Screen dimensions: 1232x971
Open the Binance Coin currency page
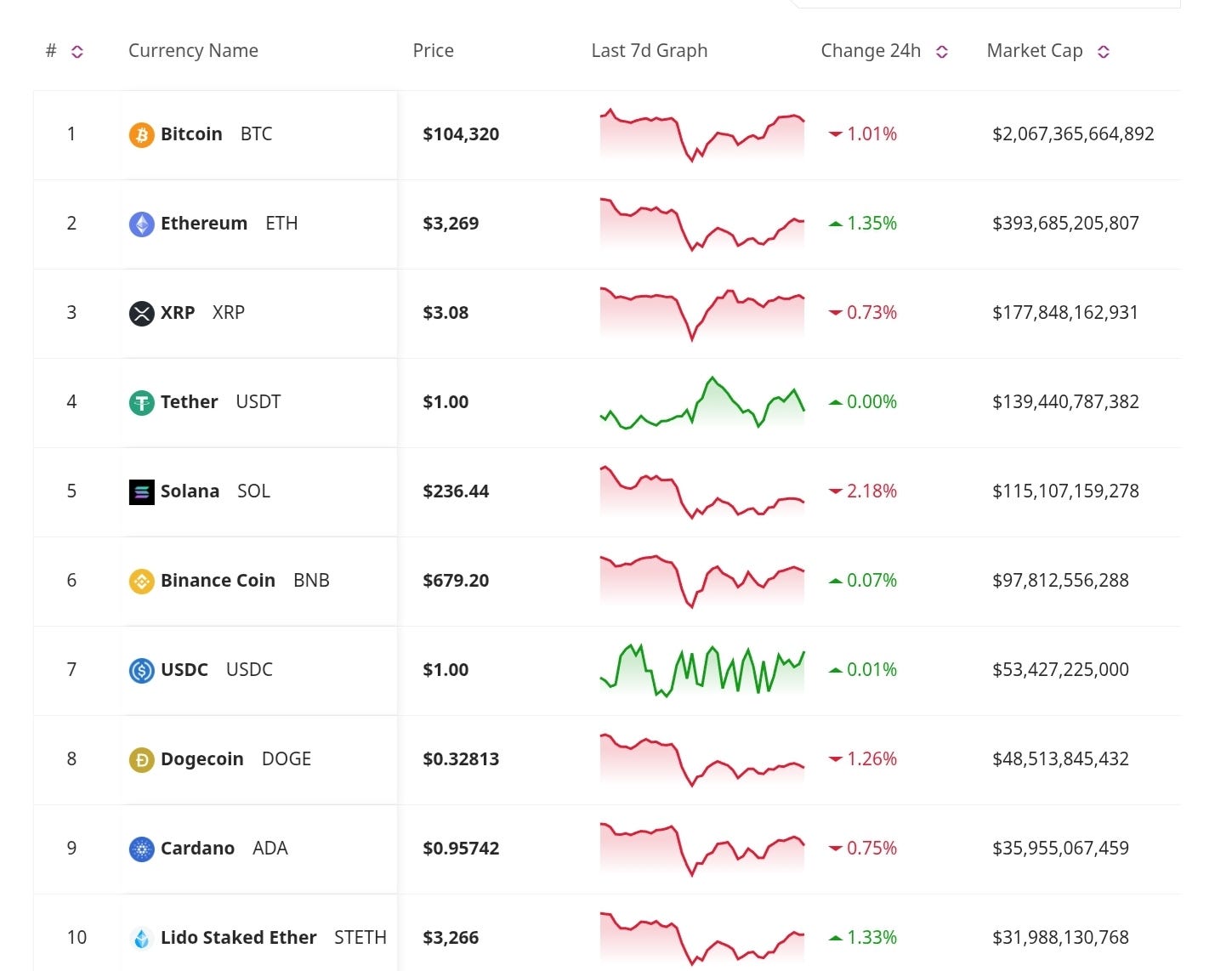(x=218, y=581)
